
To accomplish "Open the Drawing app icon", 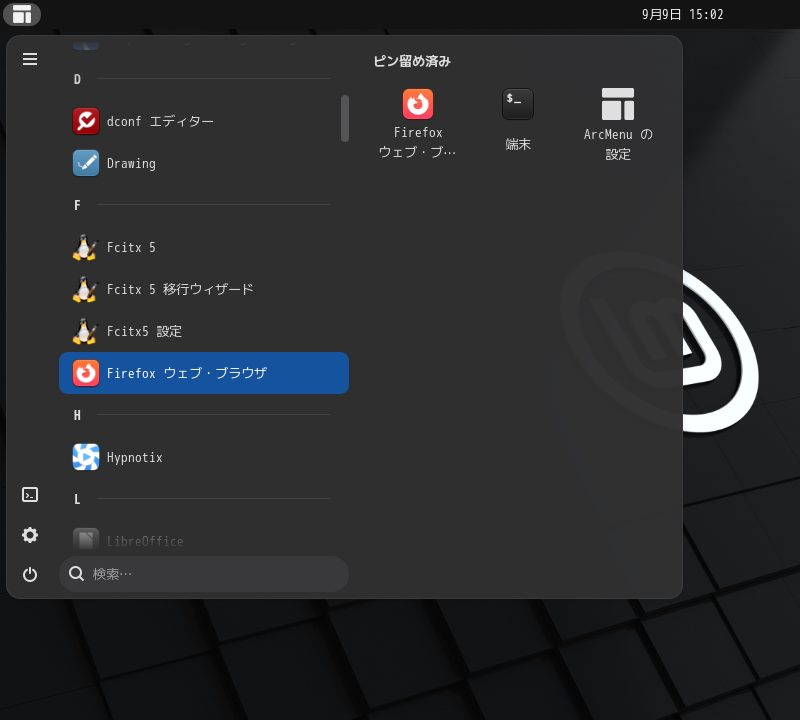I will (x=86, y=163).
